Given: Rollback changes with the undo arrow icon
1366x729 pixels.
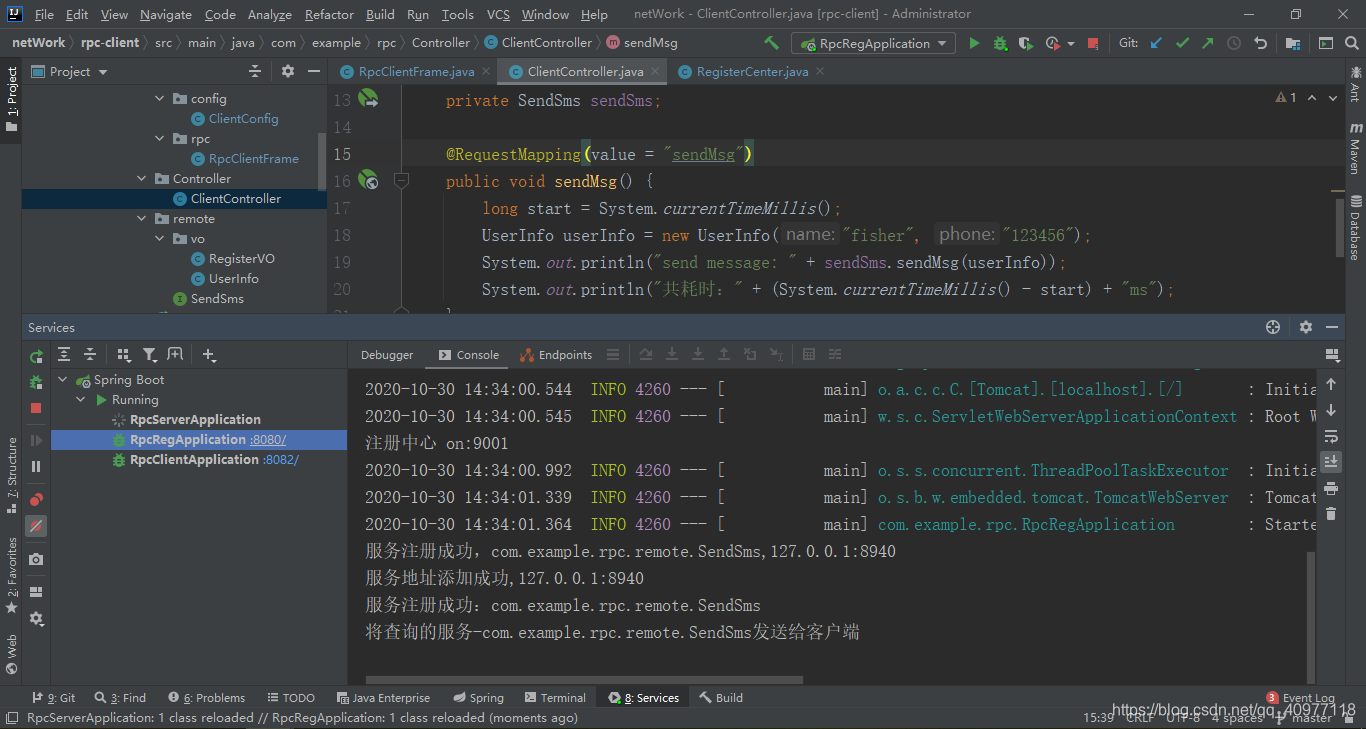Looking at the screenshot, I should pyautogui.click(x=1261, y=43).
